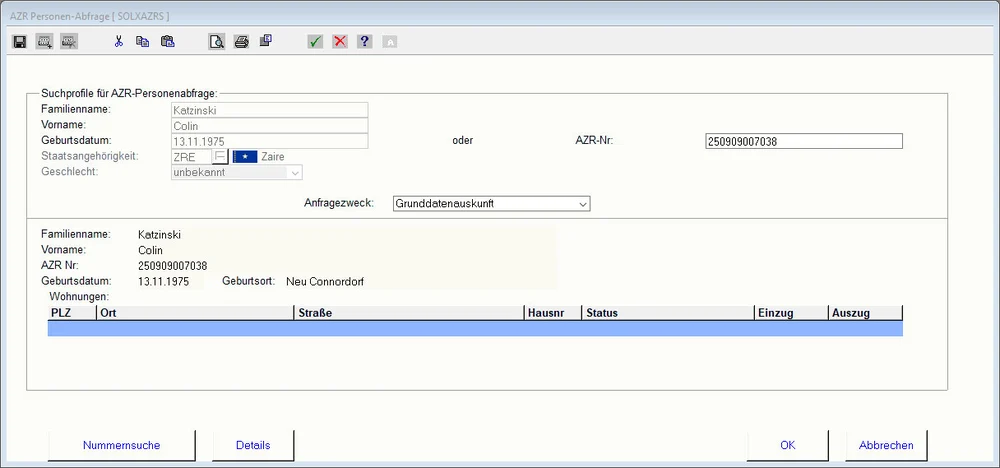
Task: Click the paste clipboard icon
Action: pyautogui.click(x=167, y=42)
